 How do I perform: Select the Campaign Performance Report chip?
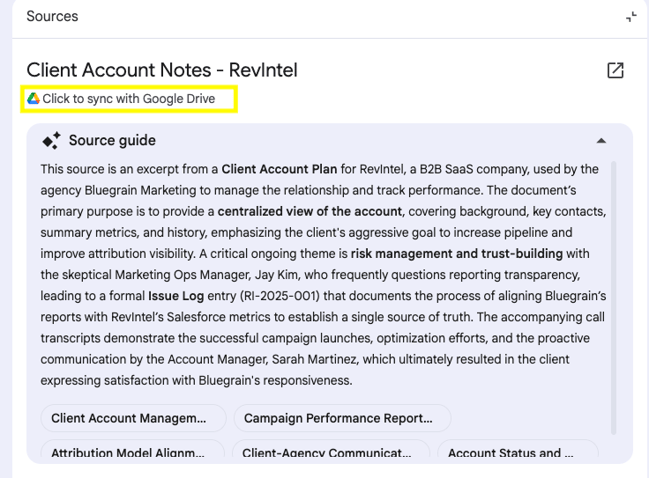(x=340, y=418)
